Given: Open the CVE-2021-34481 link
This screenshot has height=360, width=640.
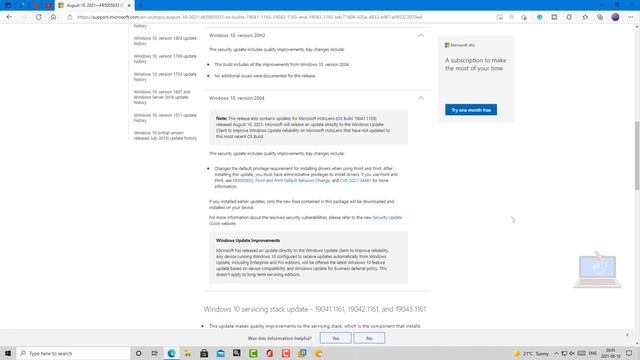Looking at the screenshot, I should click(356, 180).
